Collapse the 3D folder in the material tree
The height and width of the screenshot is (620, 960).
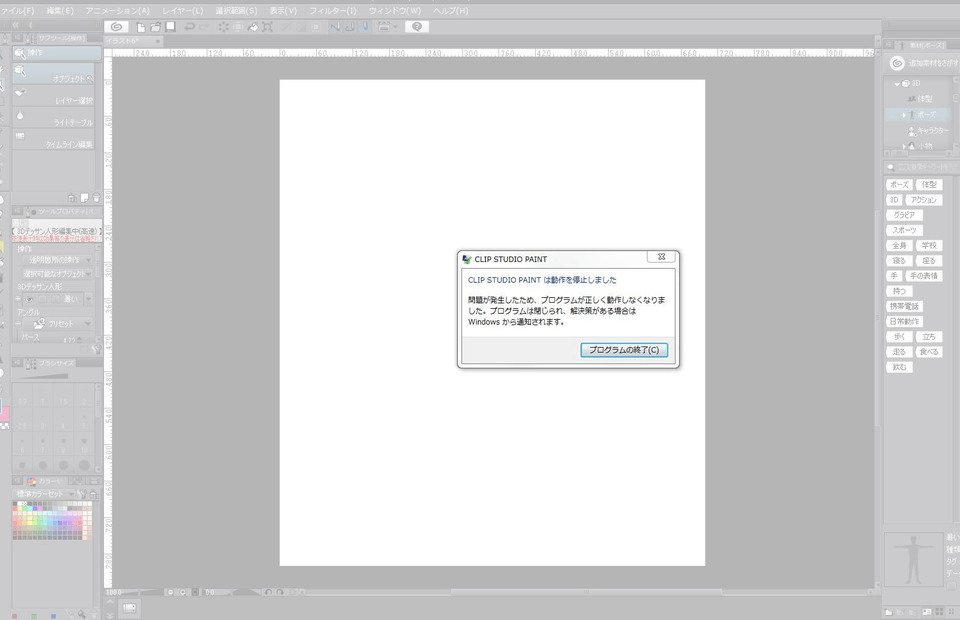point(897,84)
